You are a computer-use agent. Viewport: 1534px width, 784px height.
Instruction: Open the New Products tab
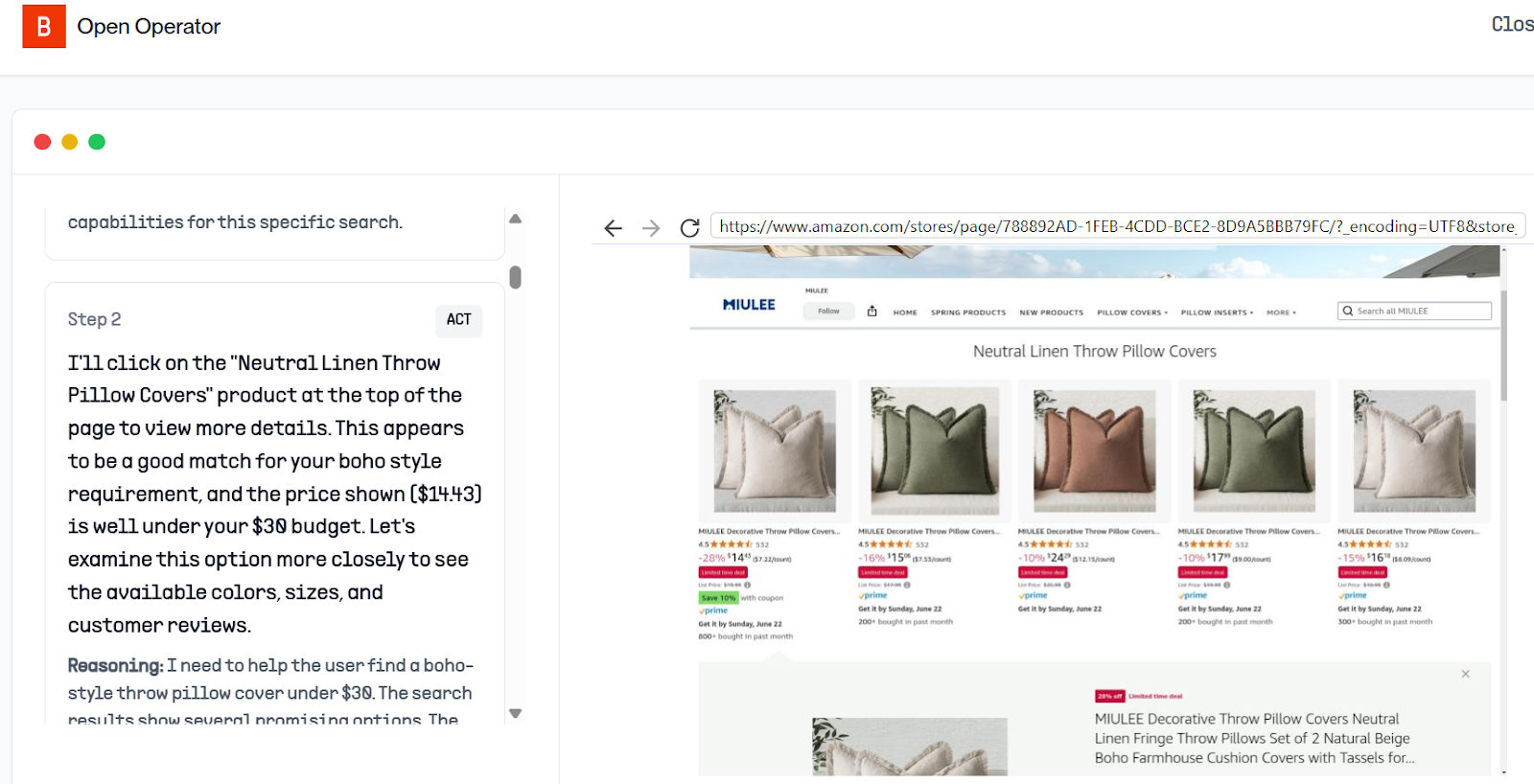point(1052,312)
